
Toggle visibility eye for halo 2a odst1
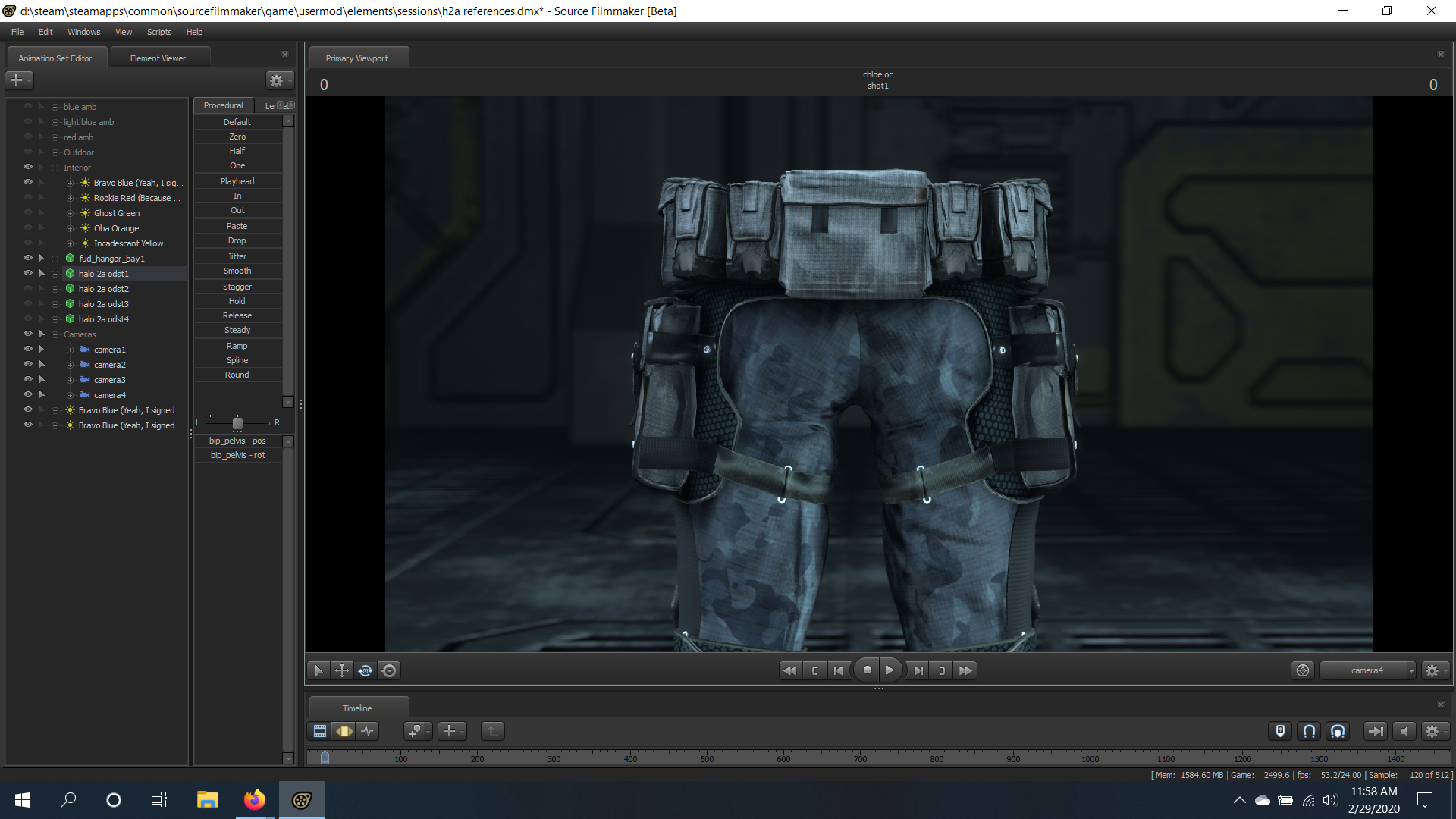pos(28,273)
